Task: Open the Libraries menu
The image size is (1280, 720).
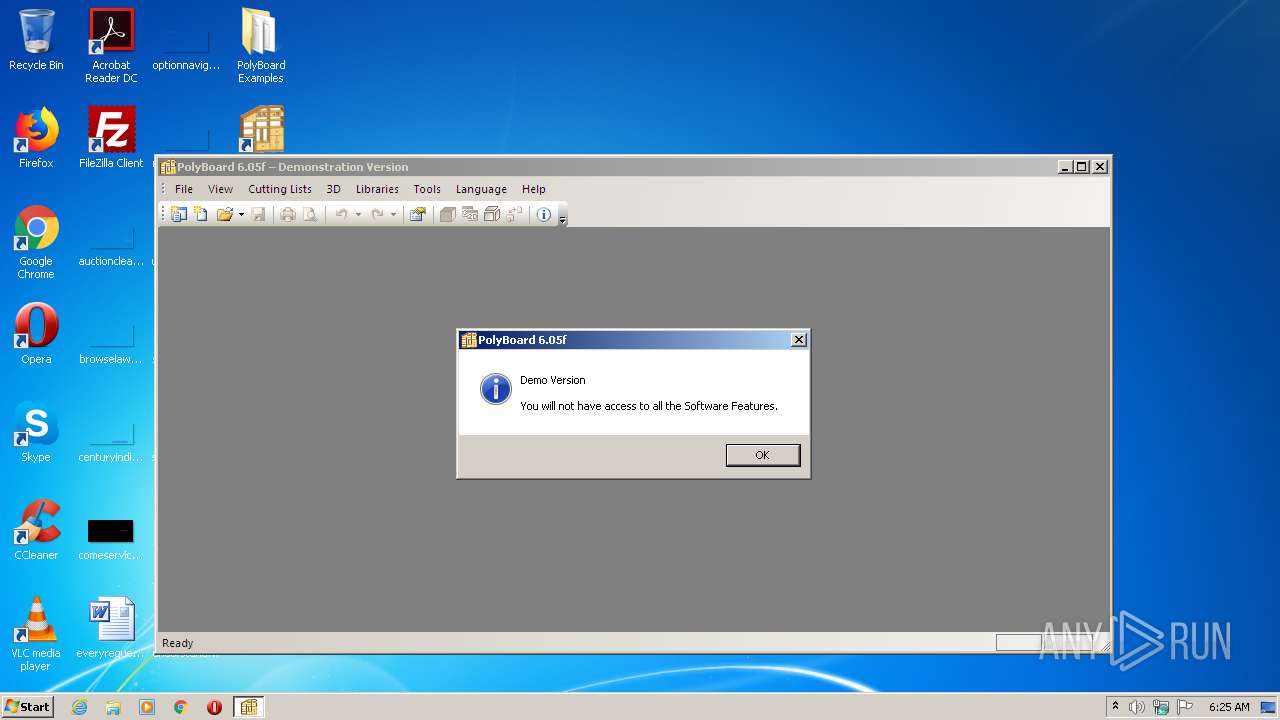Action: point(377,189)
